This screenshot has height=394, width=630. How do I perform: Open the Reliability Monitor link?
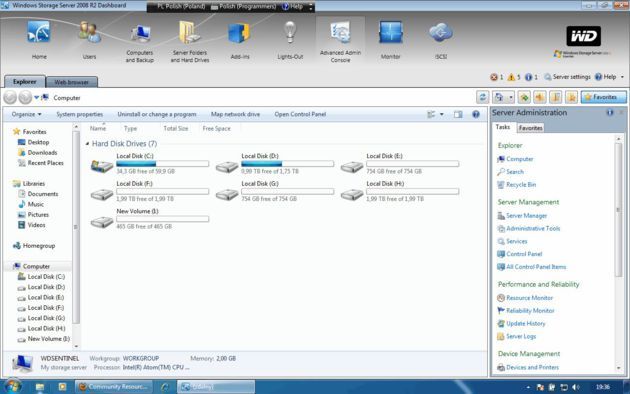click(x=530, y=311)
